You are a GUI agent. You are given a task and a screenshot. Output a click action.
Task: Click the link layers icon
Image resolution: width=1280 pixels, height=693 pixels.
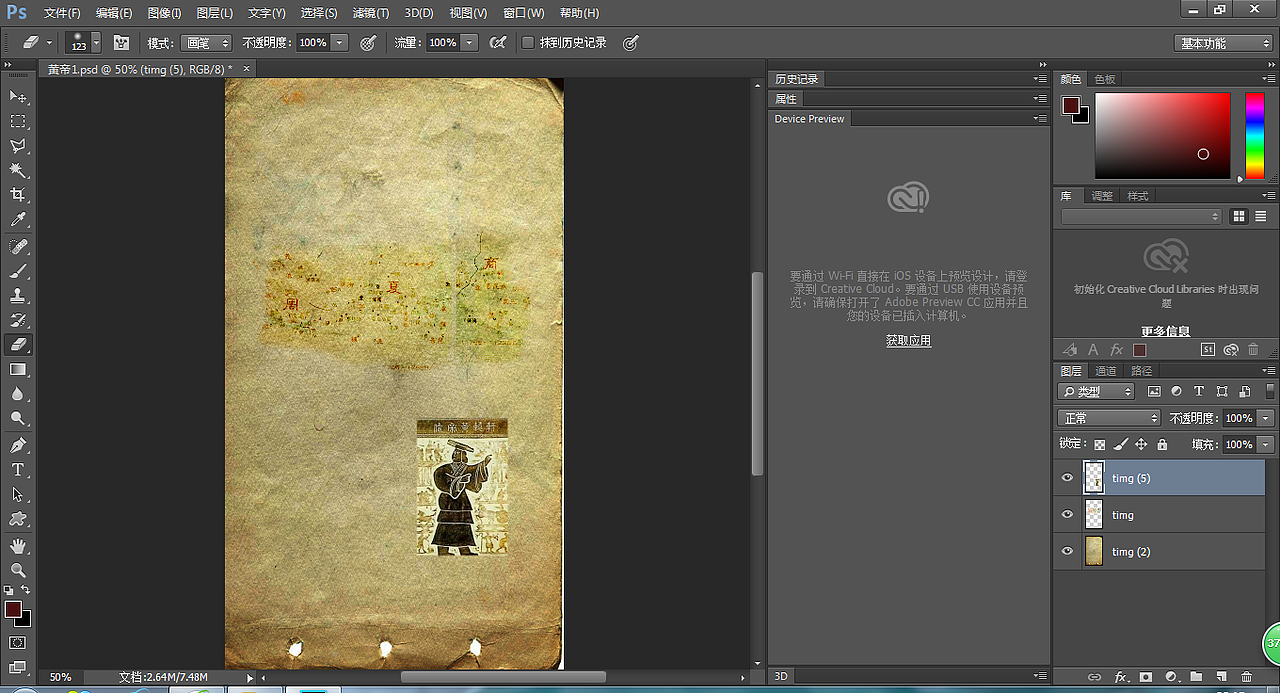coord(1095,677)
